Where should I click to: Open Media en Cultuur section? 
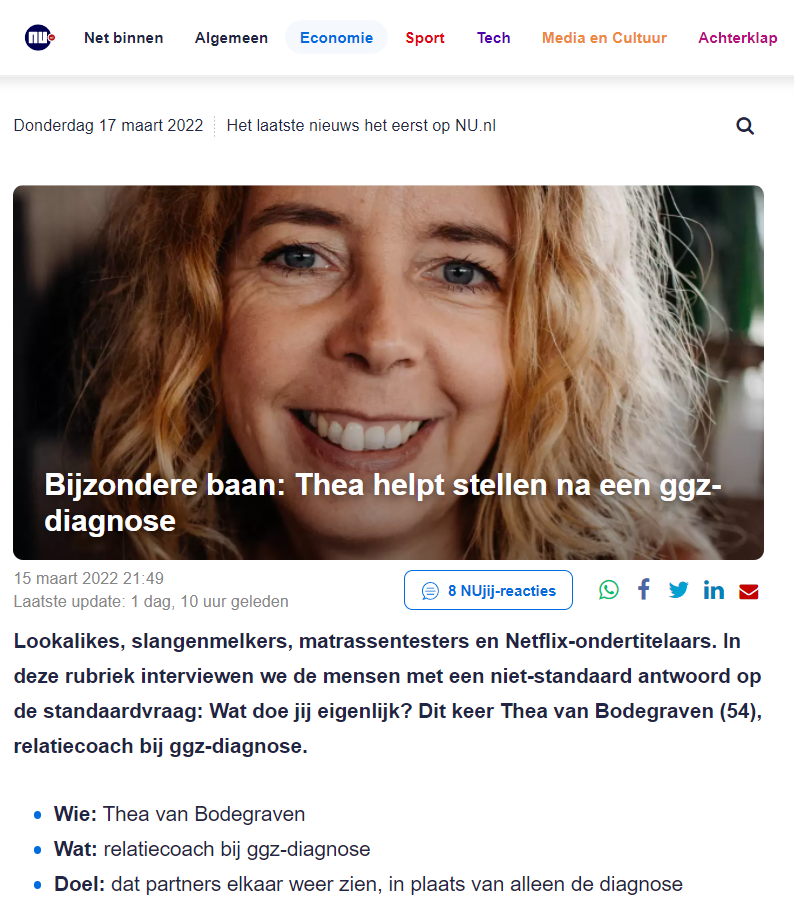coord(604,38)
